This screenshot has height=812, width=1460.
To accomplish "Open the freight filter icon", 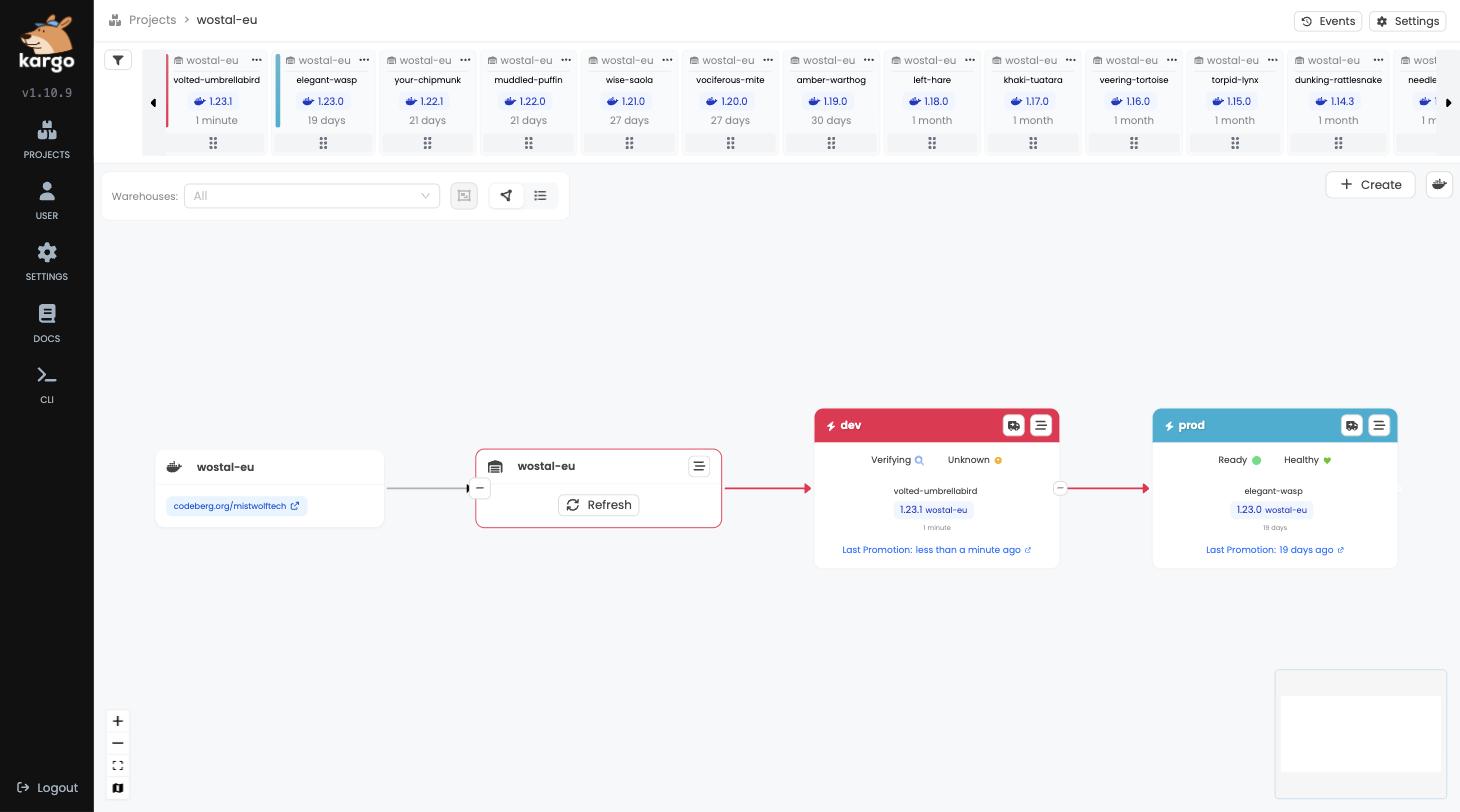I will (x=118, y=60).
